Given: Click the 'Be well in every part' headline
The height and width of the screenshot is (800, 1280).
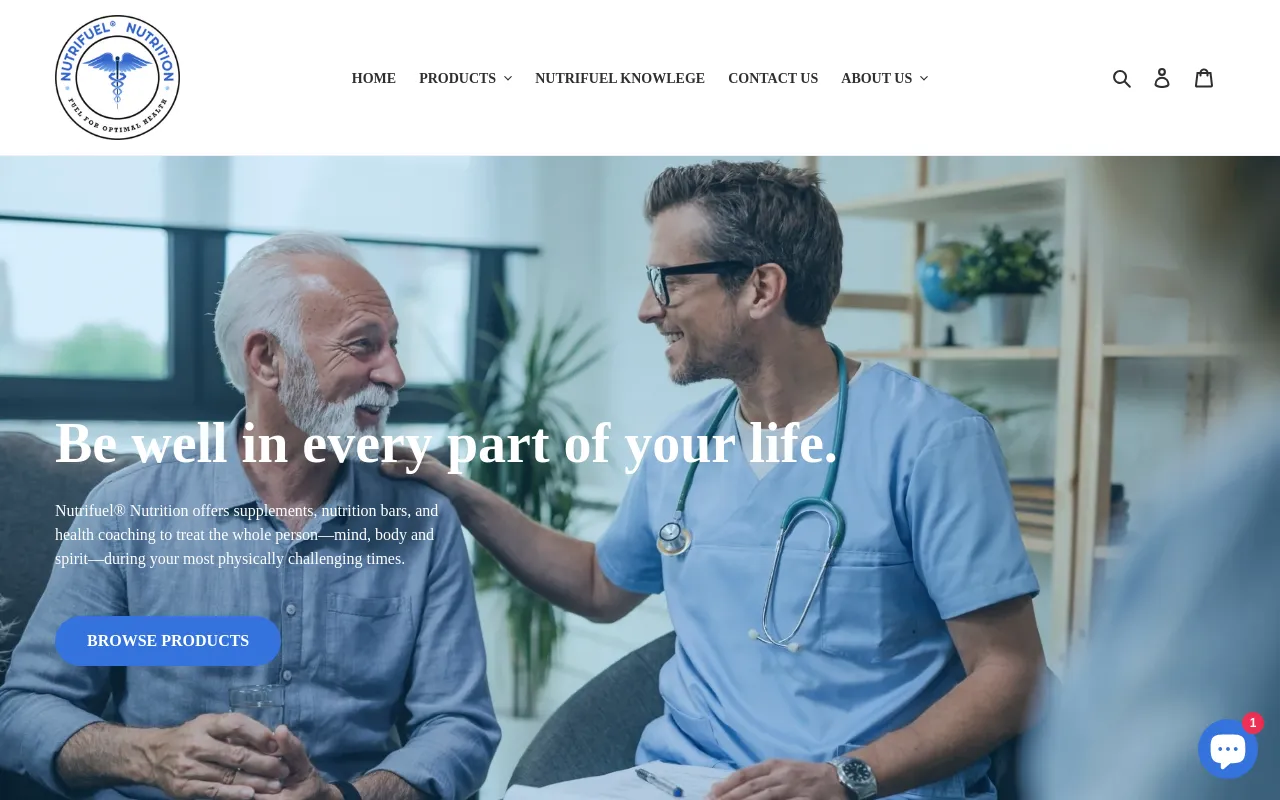Looking at the screenshot, I should click(446, 443).
